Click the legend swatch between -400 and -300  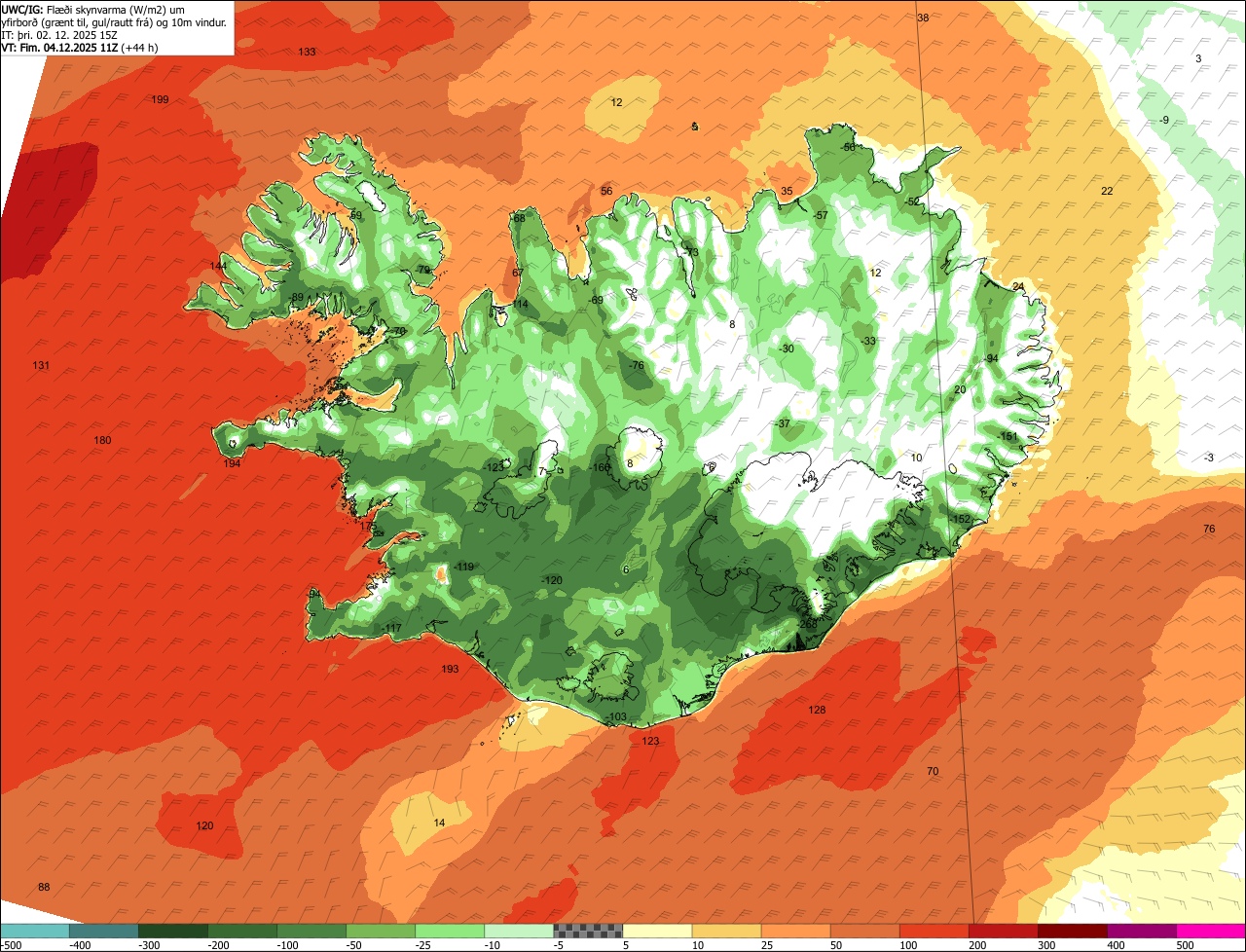tap(104, 931)
